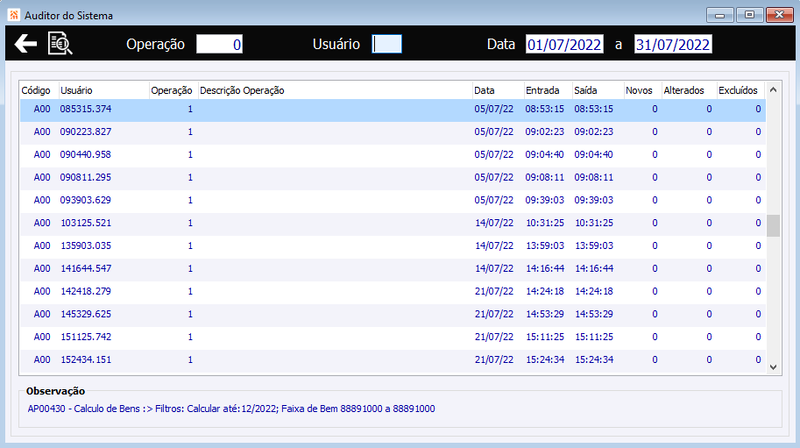The image size is (800, 448).
Task: Click entry time 09:39:03 in Entrada column
Action: coord(545,200)
